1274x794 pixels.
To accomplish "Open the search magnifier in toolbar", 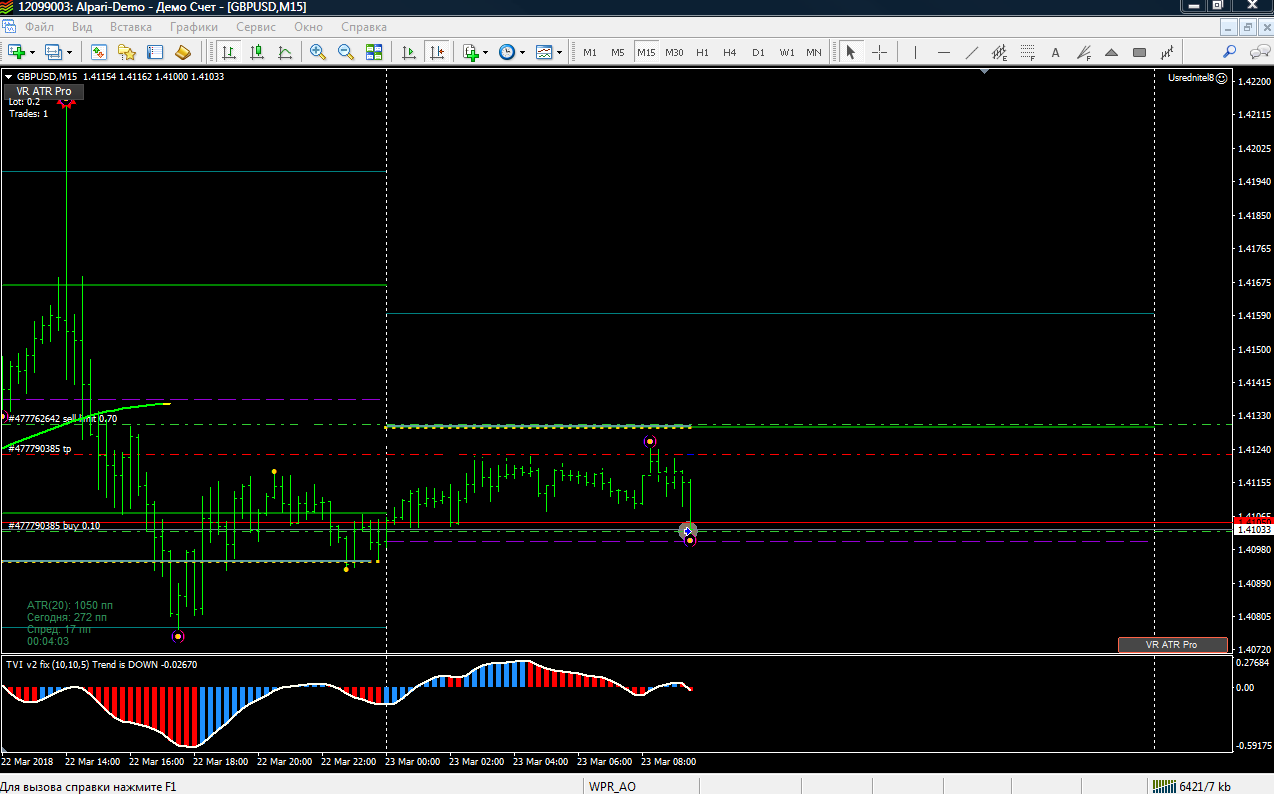I will coord(1230,52).
